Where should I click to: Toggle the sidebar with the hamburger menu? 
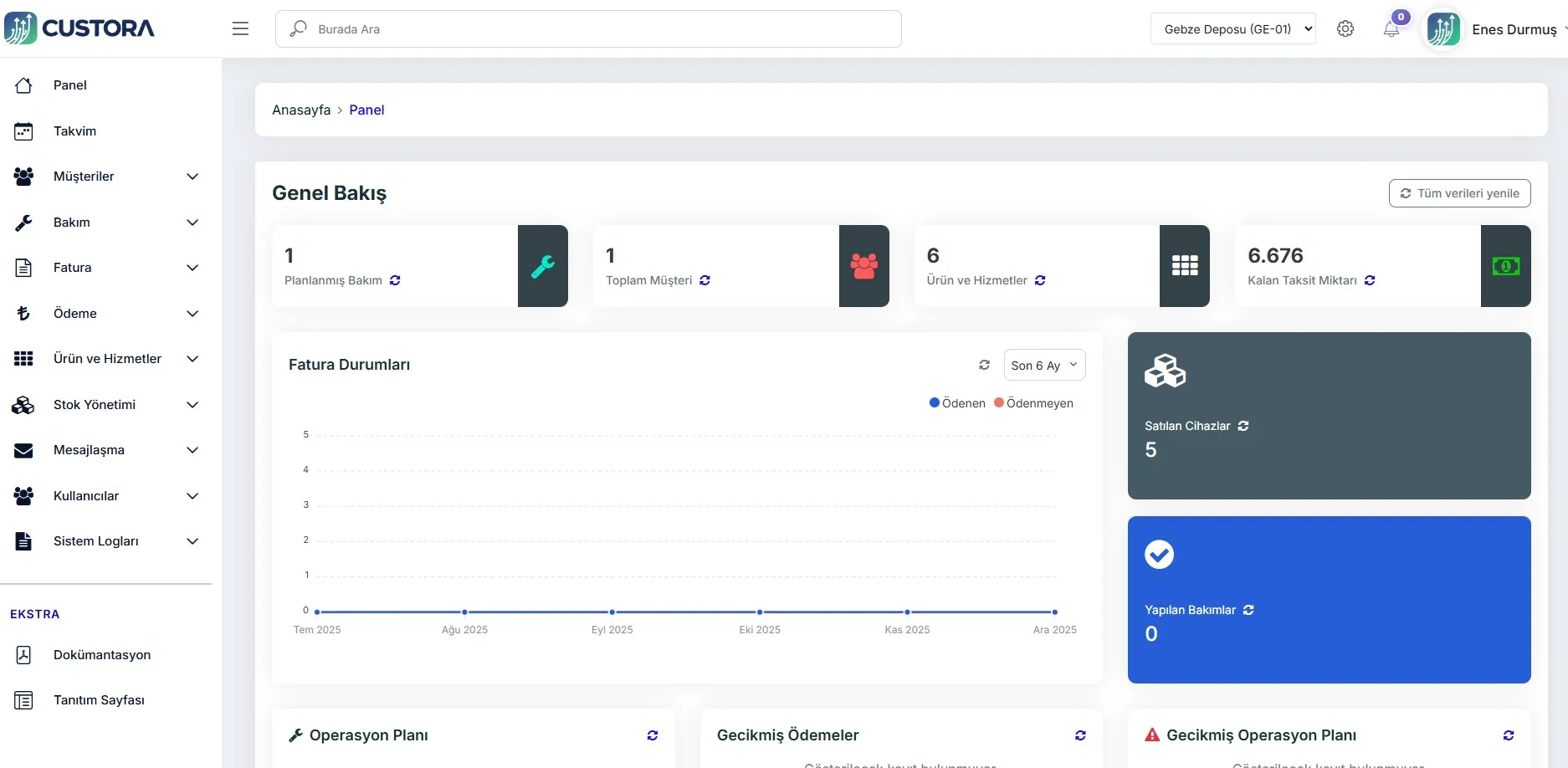[240, 28]
